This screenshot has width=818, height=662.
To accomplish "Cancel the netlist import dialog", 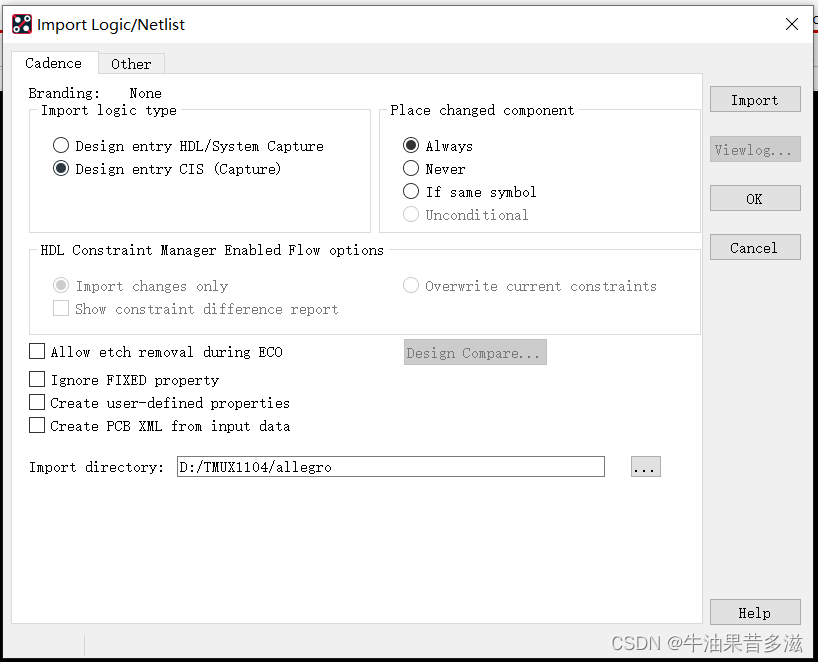I will click(754, 247).
